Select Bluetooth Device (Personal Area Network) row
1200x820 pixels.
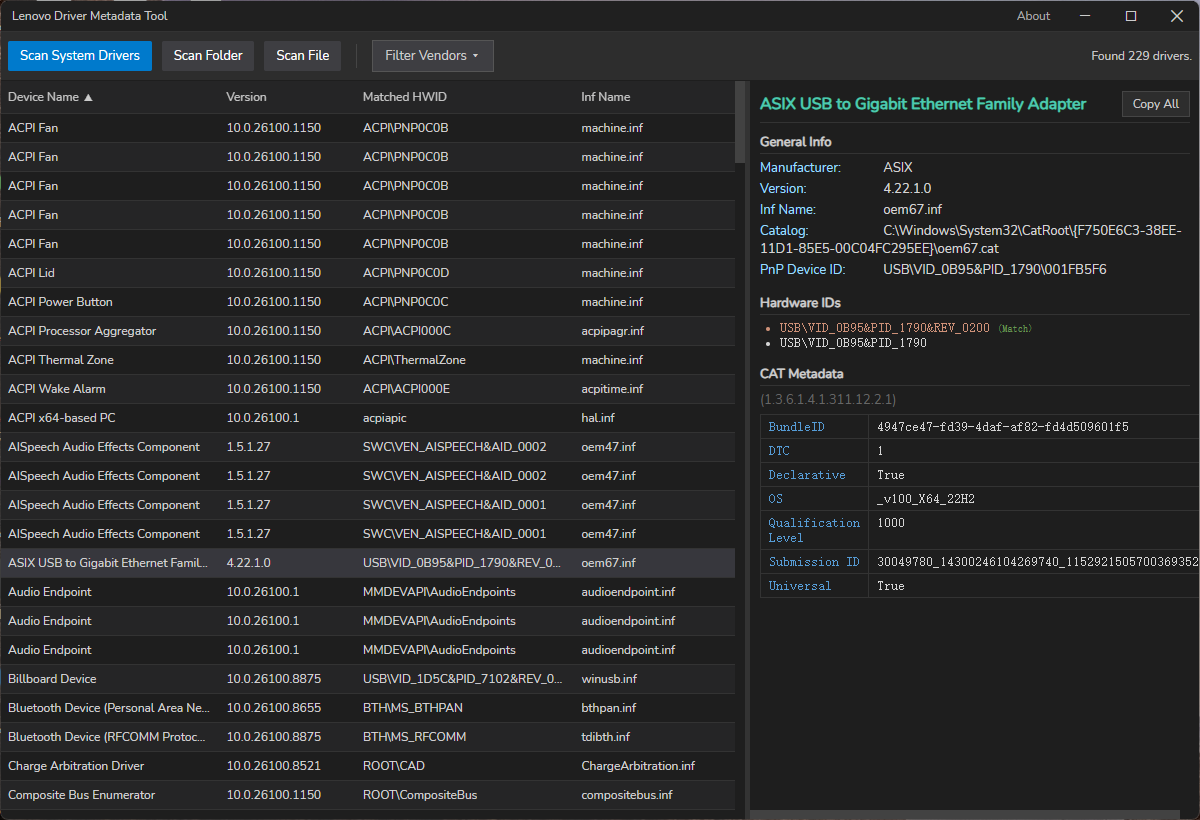(367, 708)
